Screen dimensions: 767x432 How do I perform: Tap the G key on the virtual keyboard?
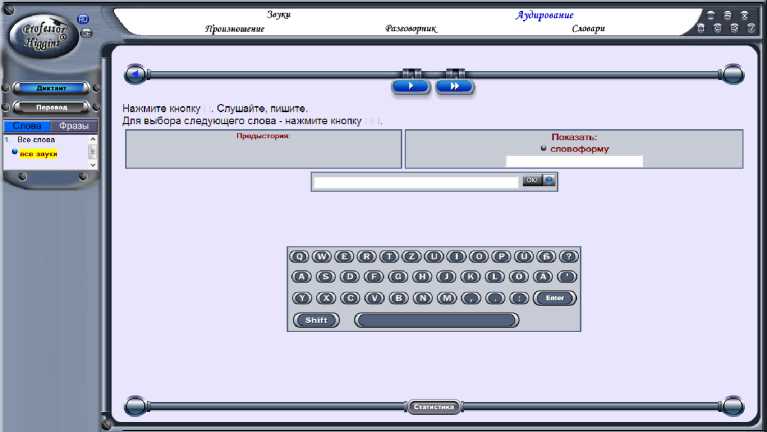tap(398, 277)
